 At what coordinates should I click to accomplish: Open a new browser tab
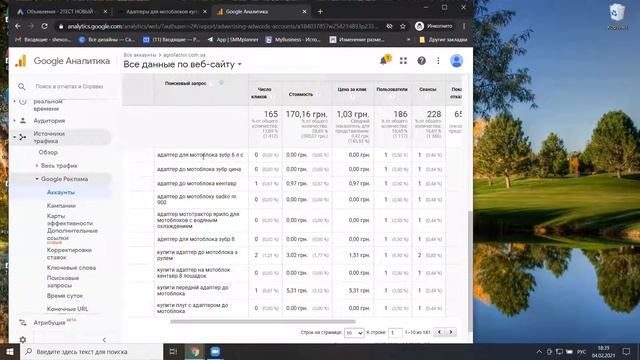[x=320, y=11]
